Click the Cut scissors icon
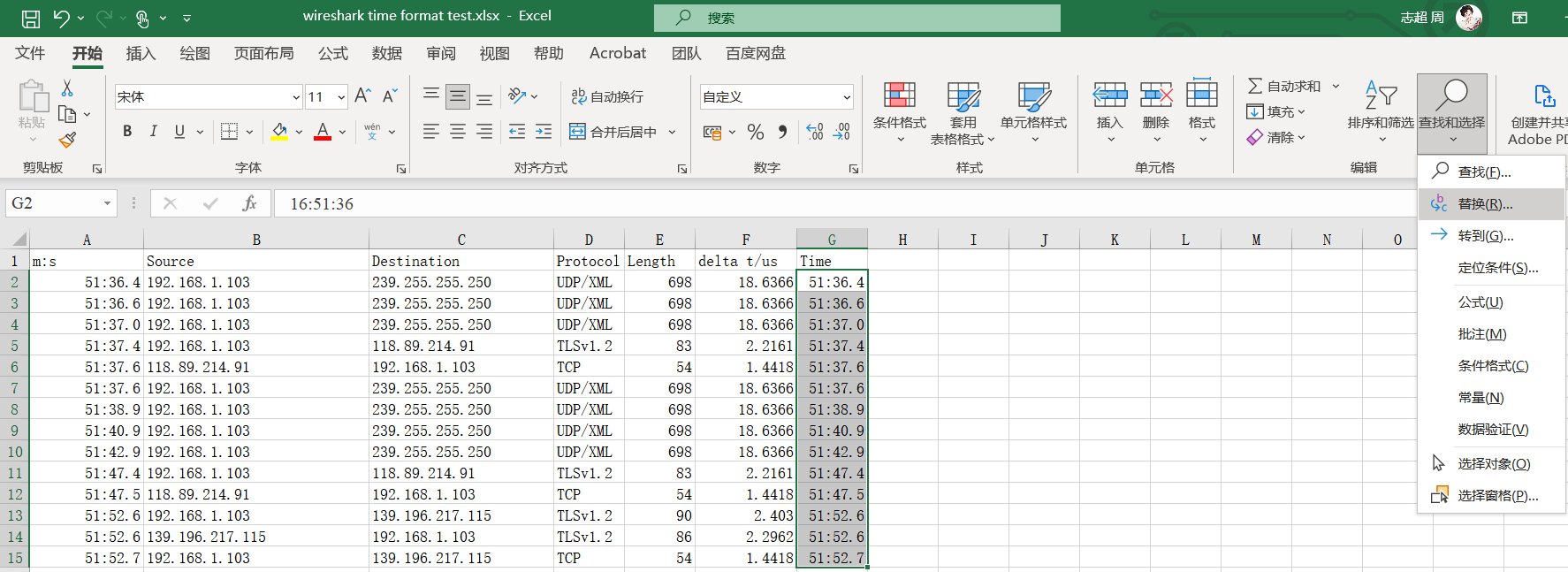This screenshot has height=572, width=1568. 67,88
